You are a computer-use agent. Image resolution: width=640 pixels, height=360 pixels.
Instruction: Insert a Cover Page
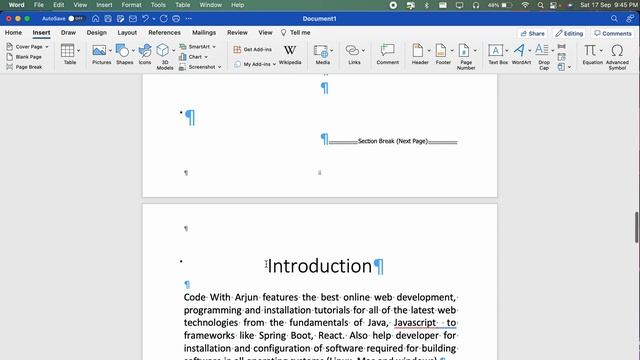tap(24, 47)
